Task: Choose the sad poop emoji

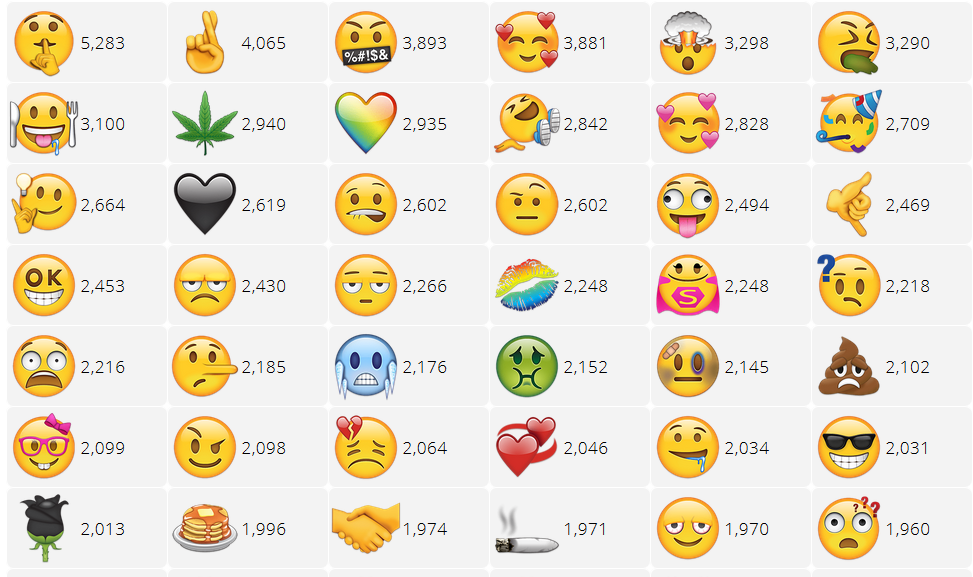Action: click(x=849, y=366)
